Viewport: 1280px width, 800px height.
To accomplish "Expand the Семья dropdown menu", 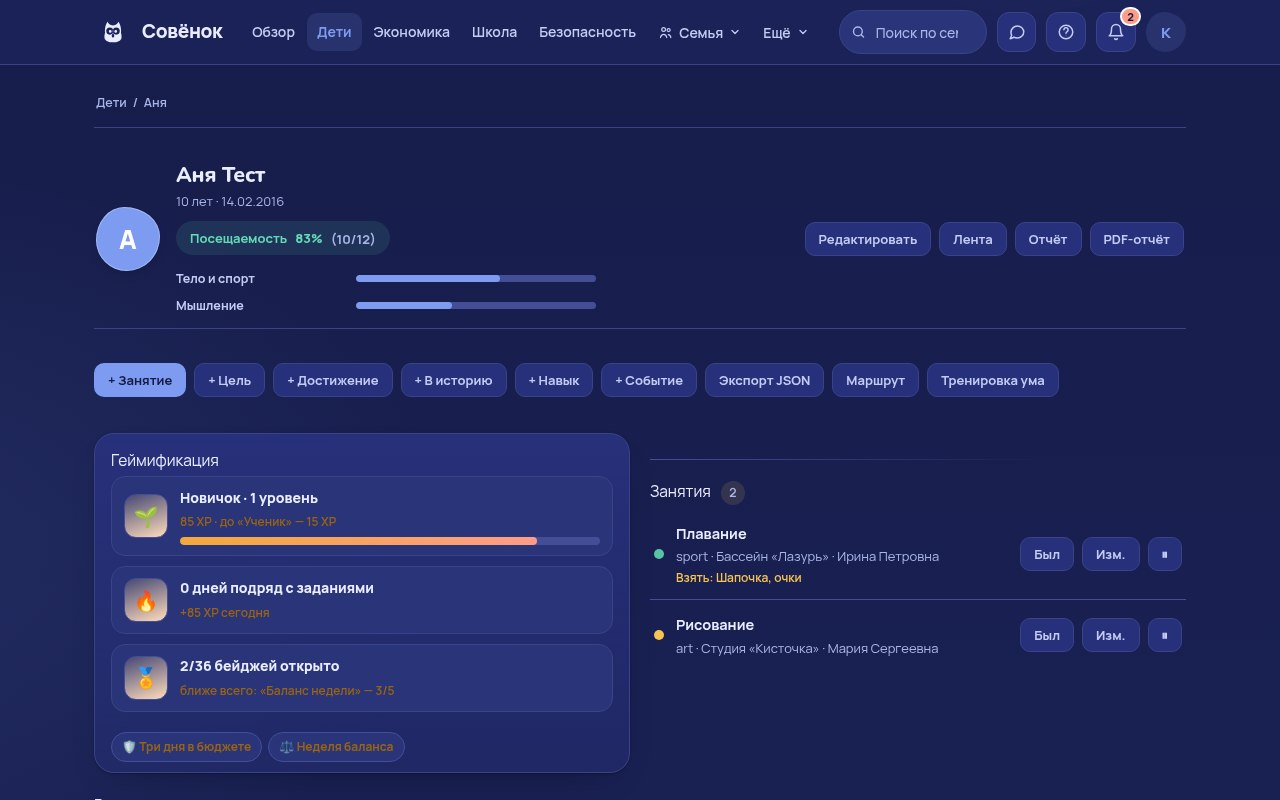I will click(x=700, y=32).
